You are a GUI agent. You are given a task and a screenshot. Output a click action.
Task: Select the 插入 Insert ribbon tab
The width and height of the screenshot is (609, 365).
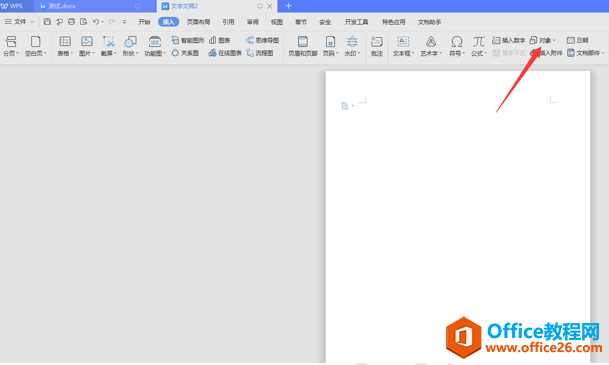(169, 22)
